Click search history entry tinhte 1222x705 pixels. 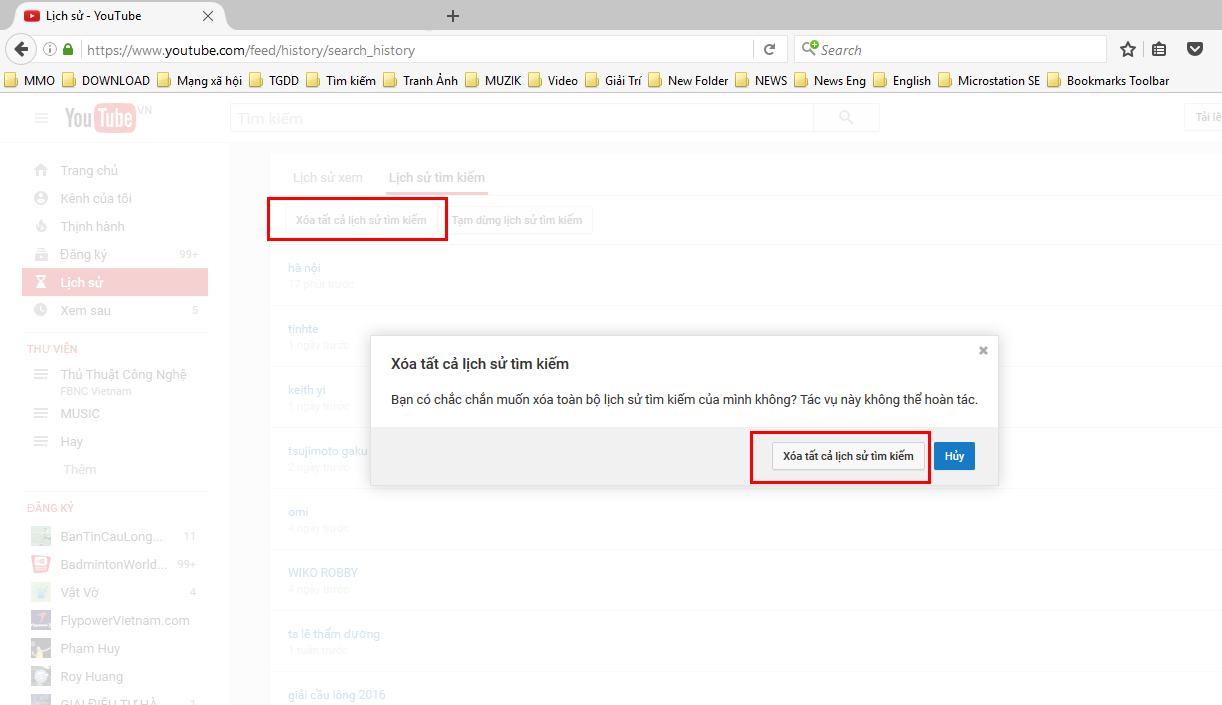tap(303, 328)
